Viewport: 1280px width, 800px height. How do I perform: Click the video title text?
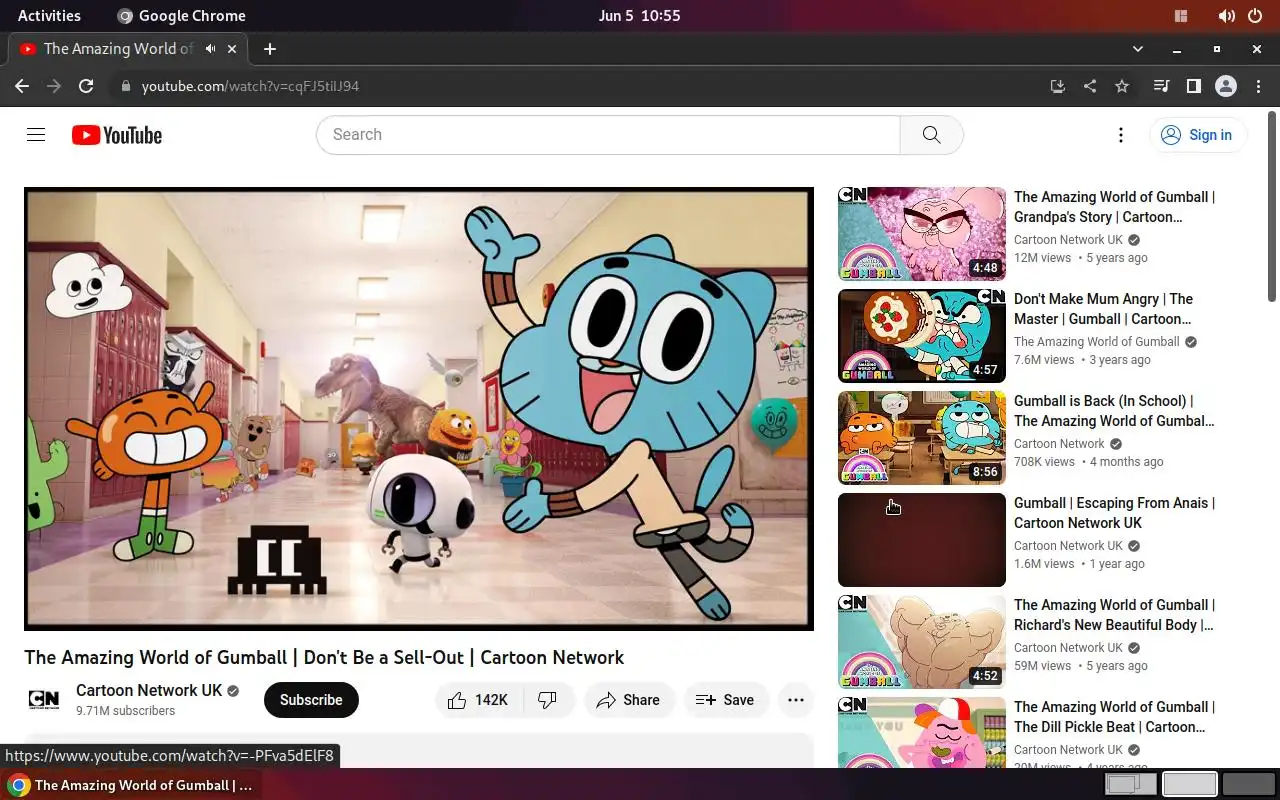[x=324, y=657]
